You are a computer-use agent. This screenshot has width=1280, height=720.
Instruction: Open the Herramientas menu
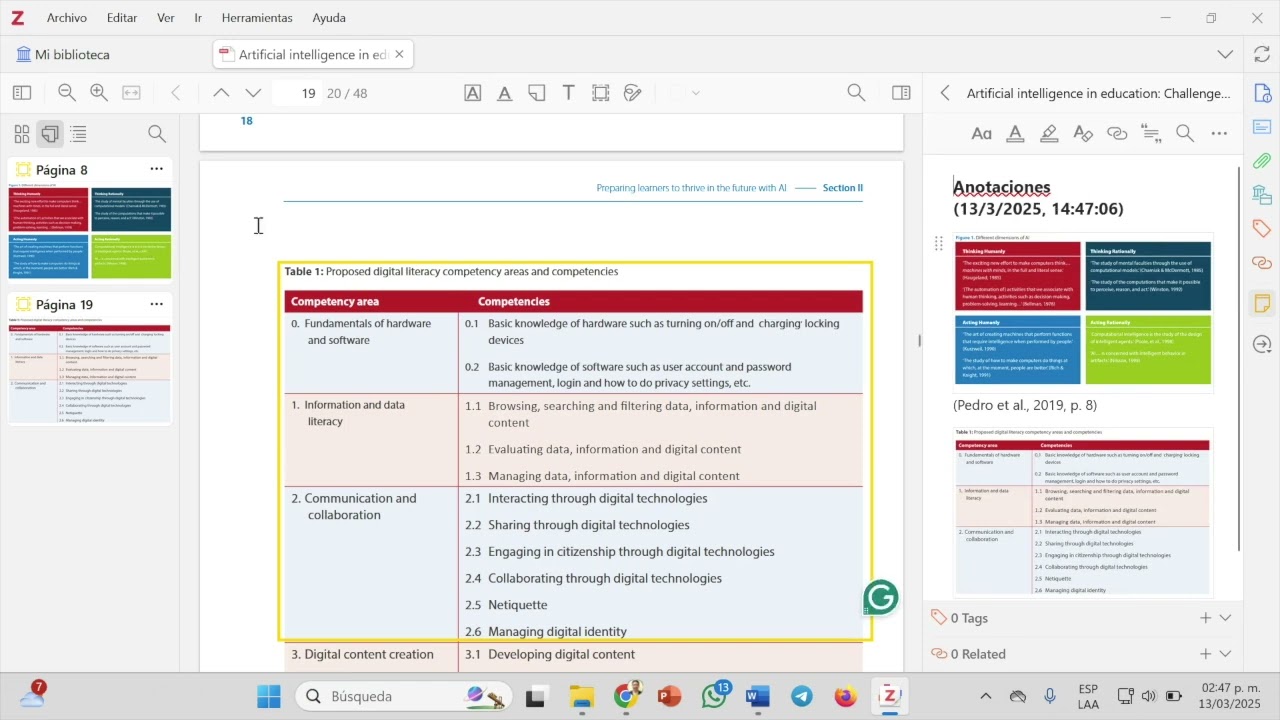[x=257, y=18]
